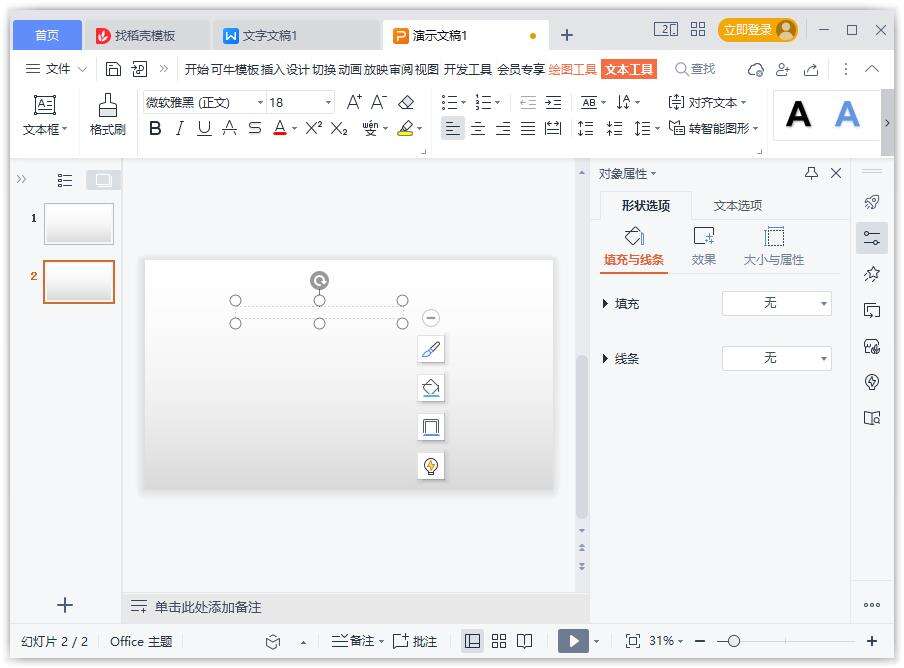This screenshot has height=668, width=904.
Task: Switch to slide thumbnail view icon
Action: pos(103,180)
